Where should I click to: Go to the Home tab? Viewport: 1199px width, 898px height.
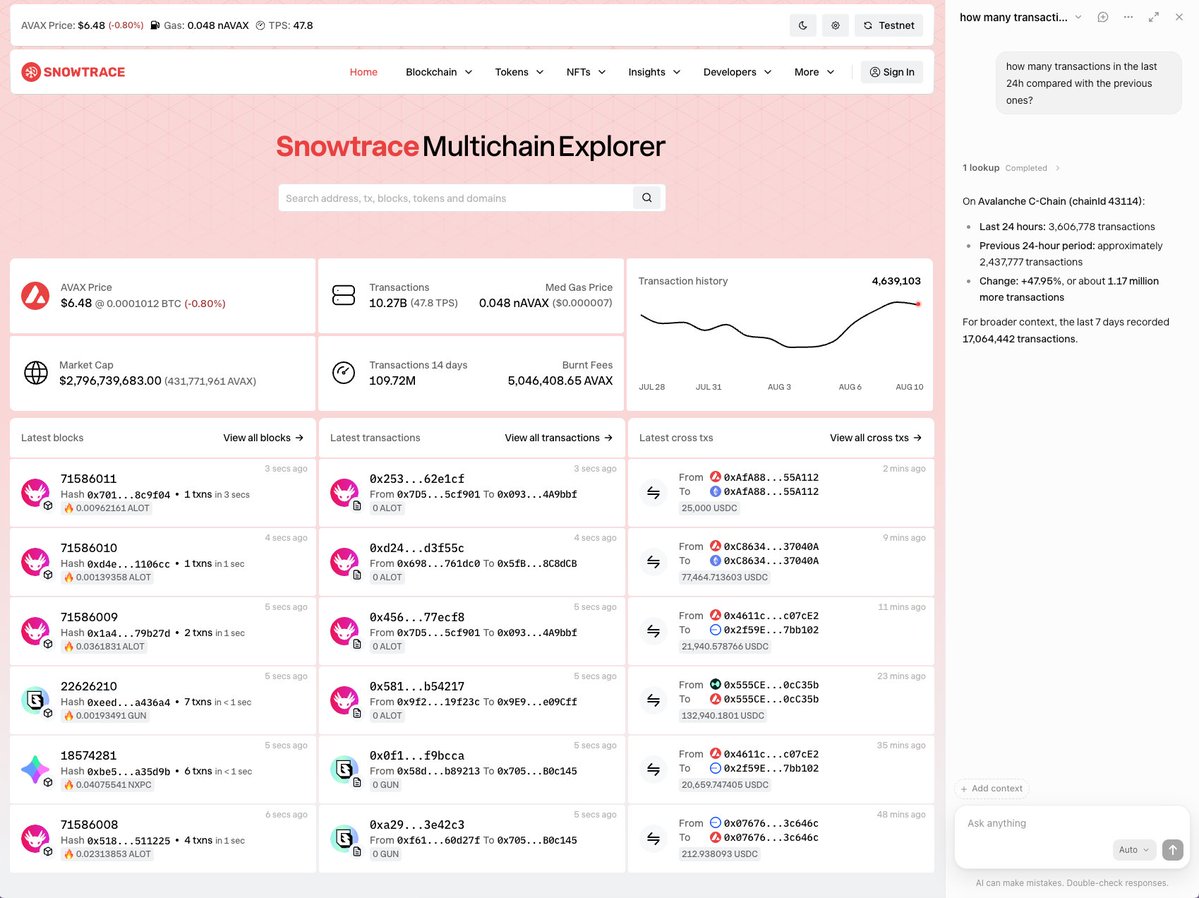[x=363, y=72]
